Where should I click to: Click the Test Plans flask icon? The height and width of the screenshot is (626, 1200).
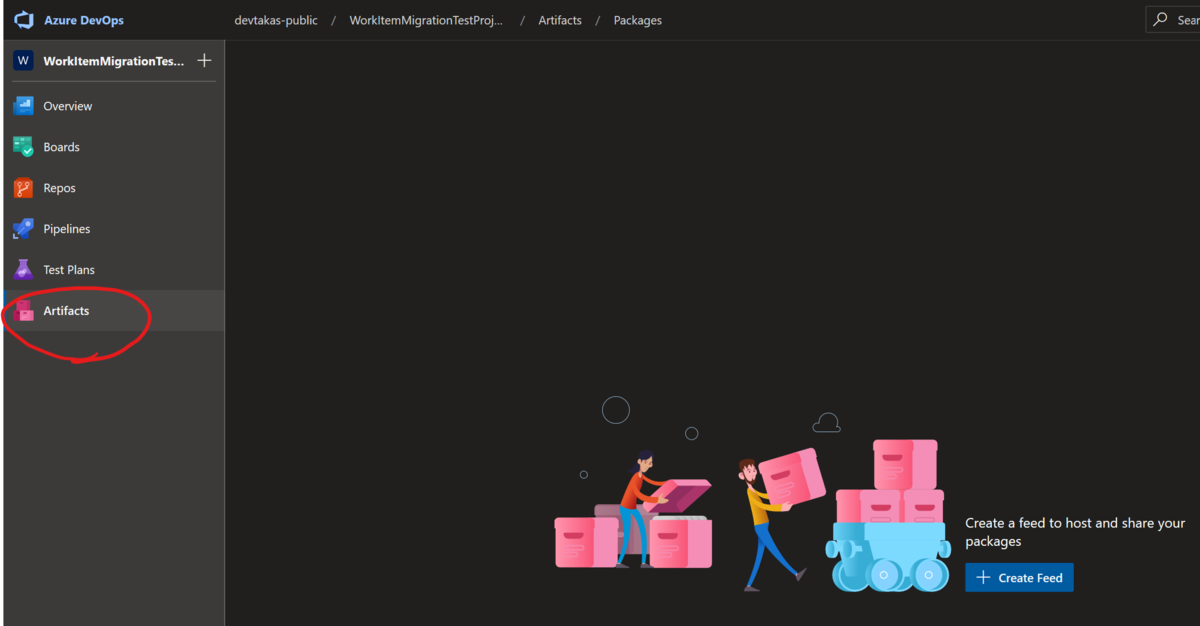tap(23, 270)
